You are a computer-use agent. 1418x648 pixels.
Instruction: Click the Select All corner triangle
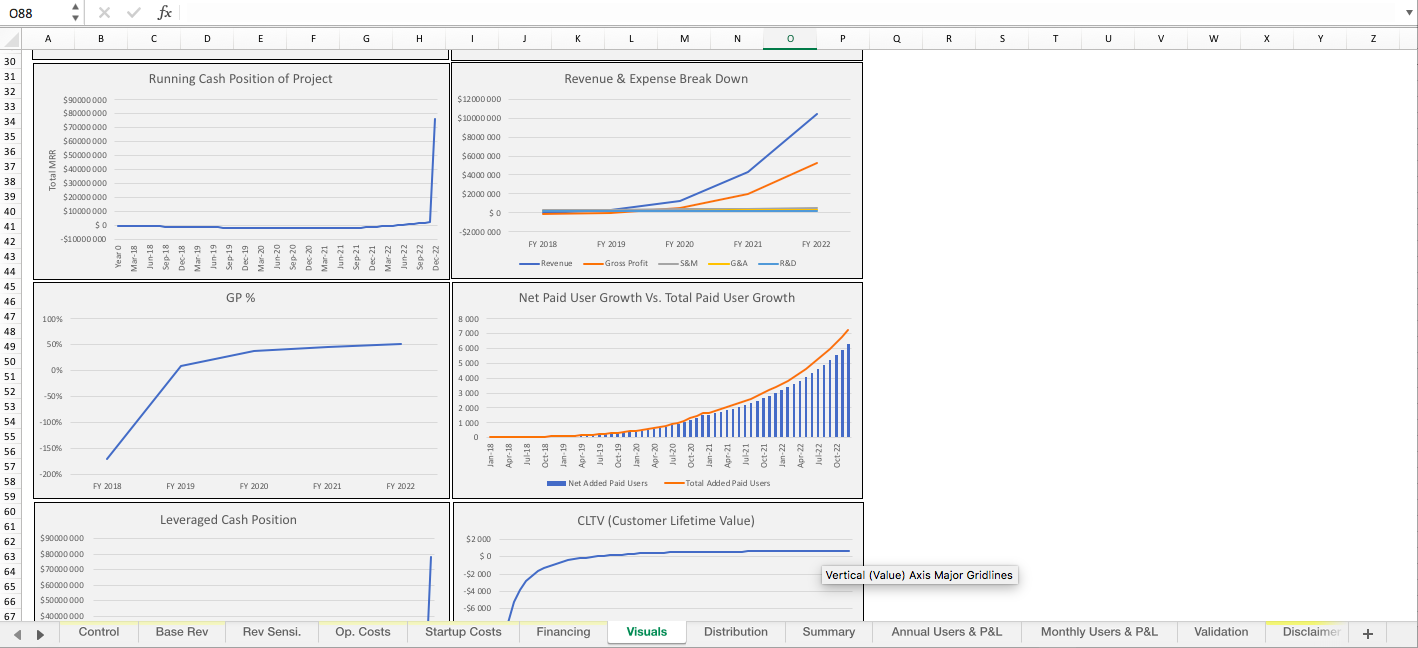(9, 39)
